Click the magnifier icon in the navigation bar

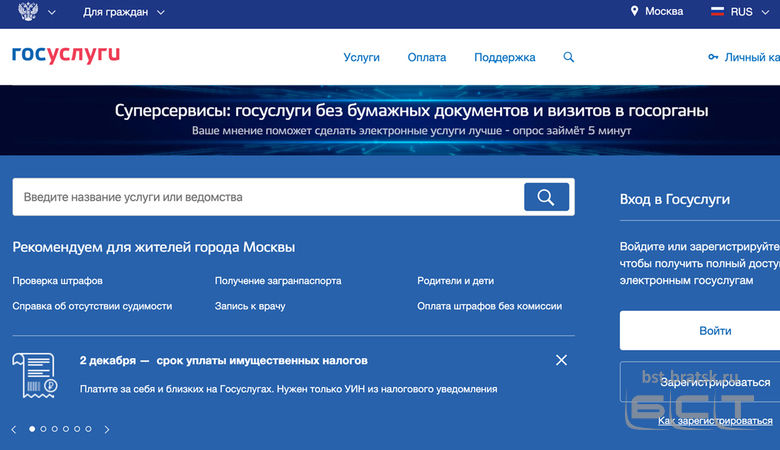click(x=569, y=57)
